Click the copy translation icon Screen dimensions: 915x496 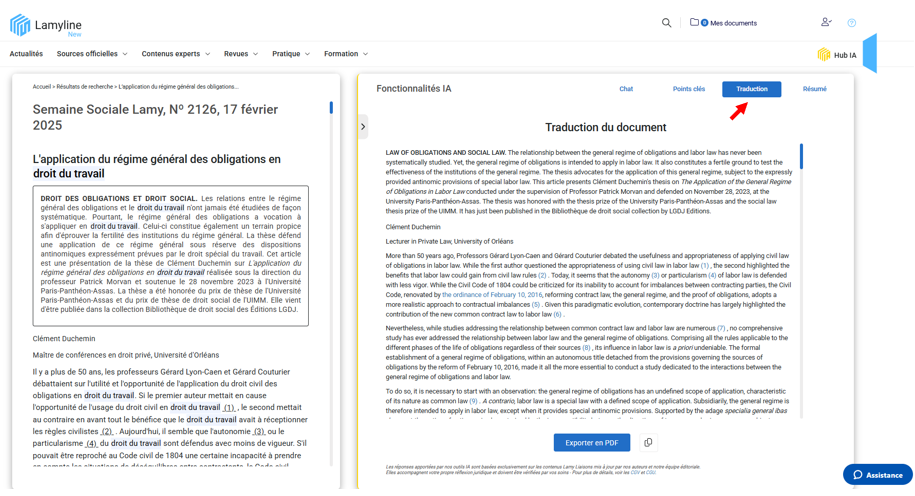pyautogui.click(x=648, y=442)
